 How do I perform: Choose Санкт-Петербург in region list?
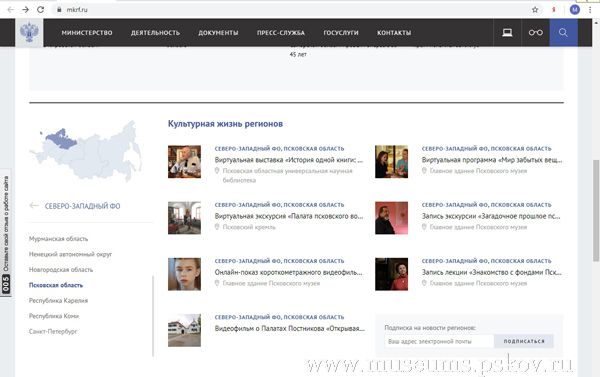coord(53,331)
